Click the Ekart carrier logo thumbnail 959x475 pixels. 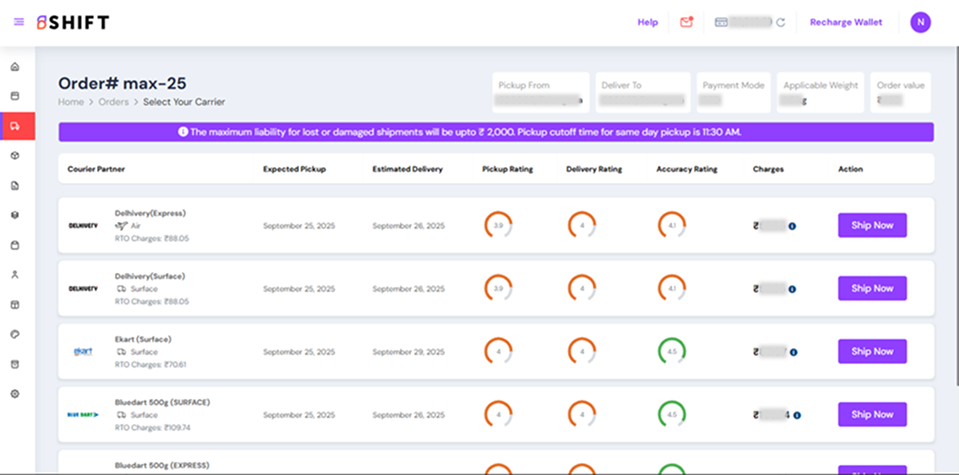pyautogui.click(x=83, y=352)
